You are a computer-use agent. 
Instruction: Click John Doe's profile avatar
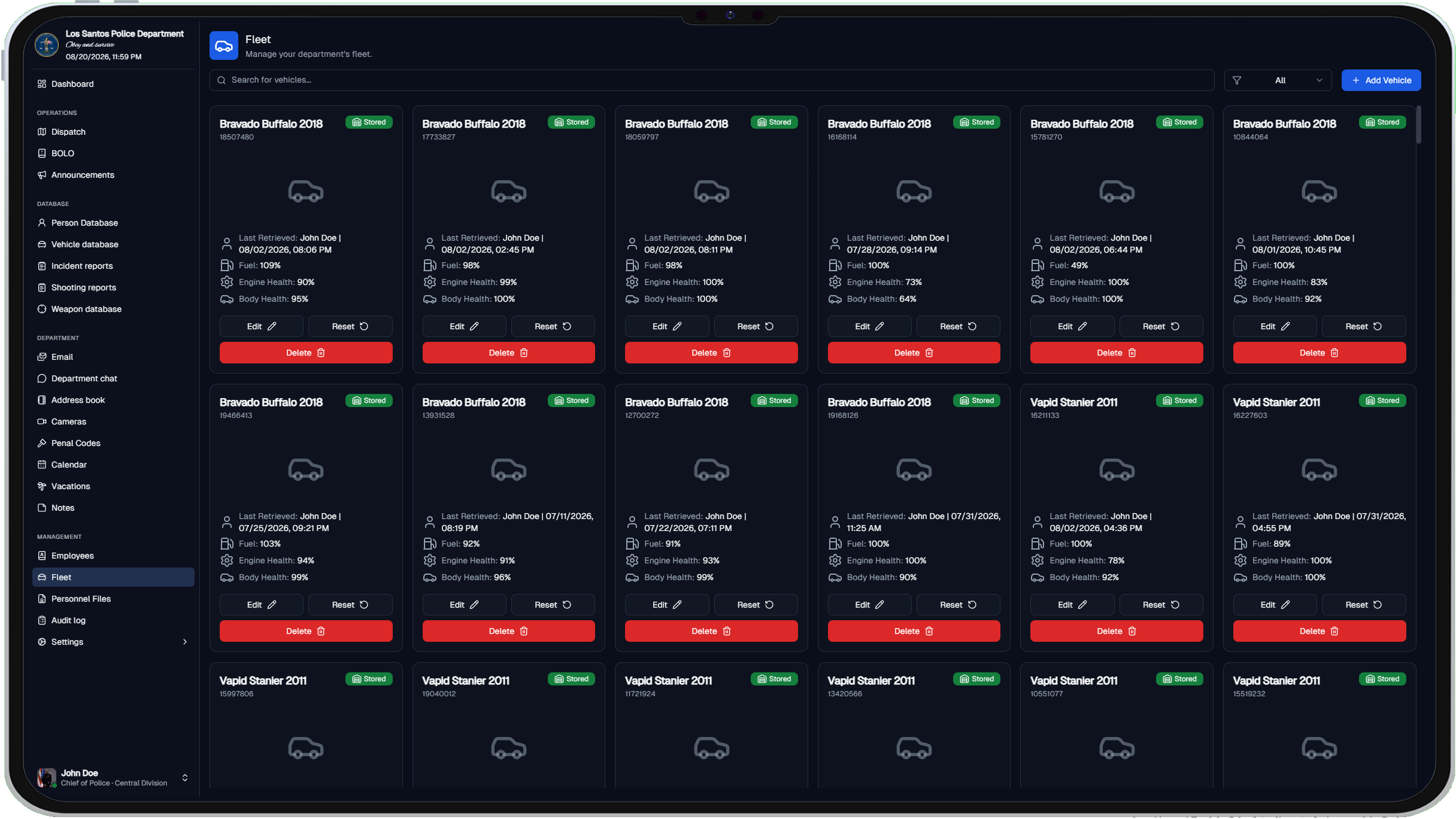(x=47, y=778)
